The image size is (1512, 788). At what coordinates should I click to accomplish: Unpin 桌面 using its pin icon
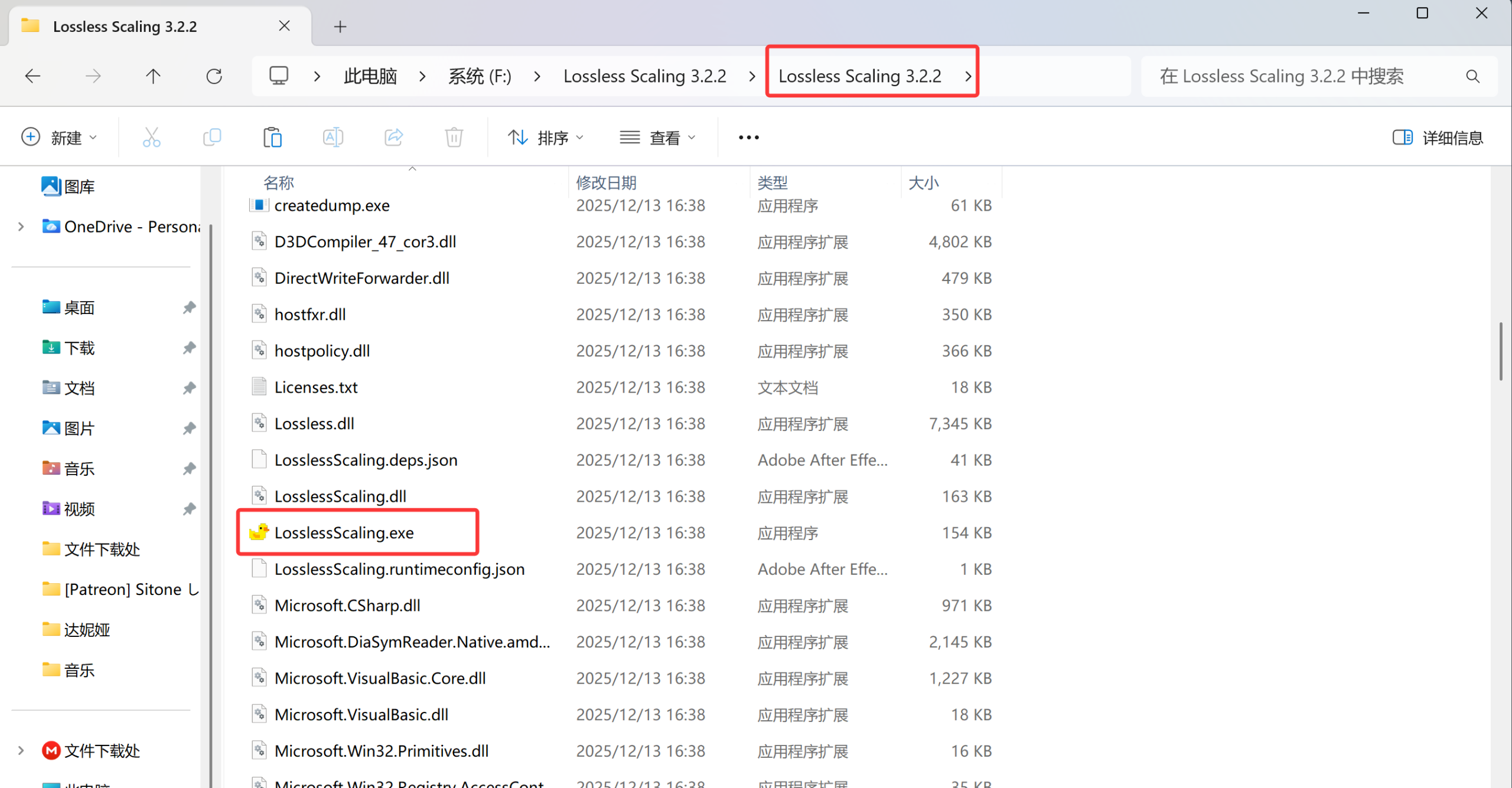189,308
